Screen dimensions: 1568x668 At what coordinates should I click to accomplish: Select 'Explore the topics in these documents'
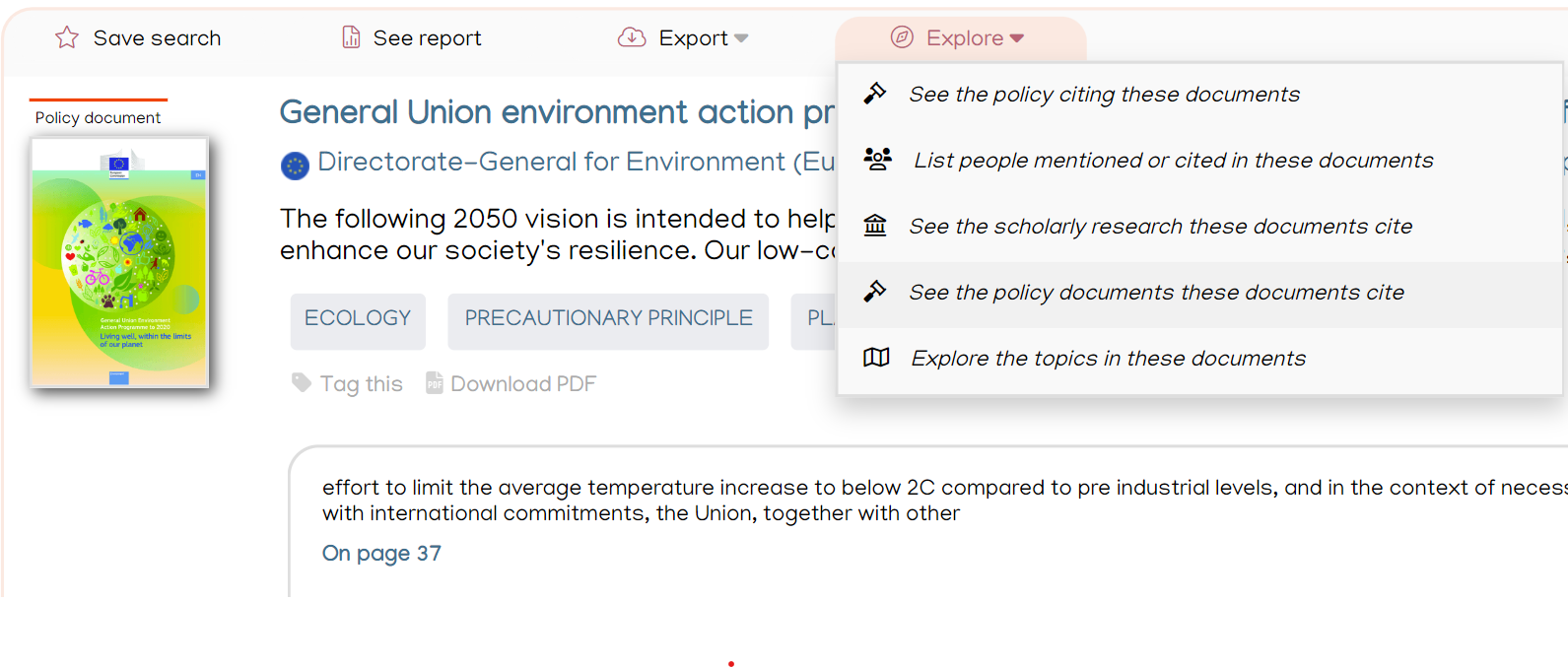(1108, 358)
